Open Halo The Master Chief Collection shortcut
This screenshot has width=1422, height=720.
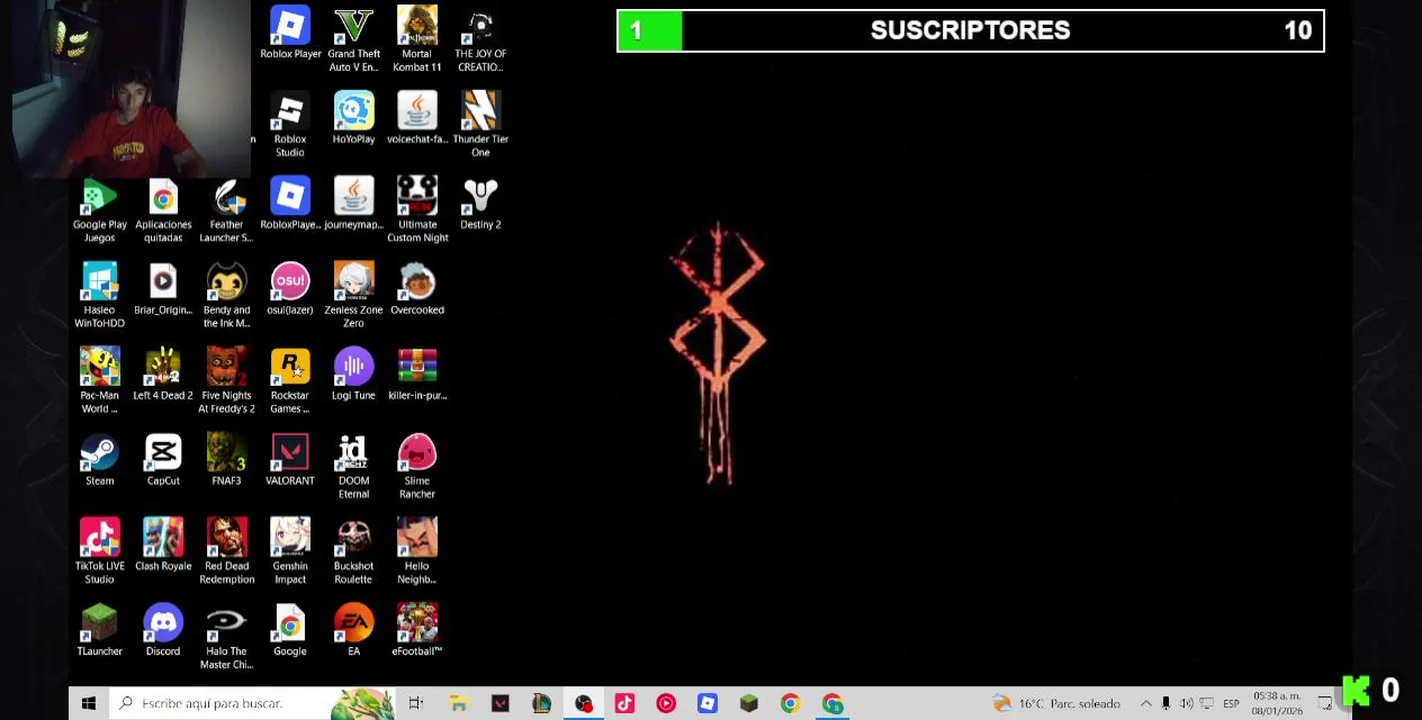pyautogui.click(x=226, y=637)
